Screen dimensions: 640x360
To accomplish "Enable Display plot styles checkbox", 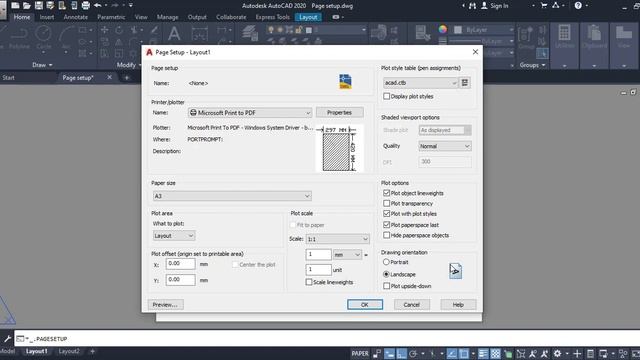I will click(387, 96).
